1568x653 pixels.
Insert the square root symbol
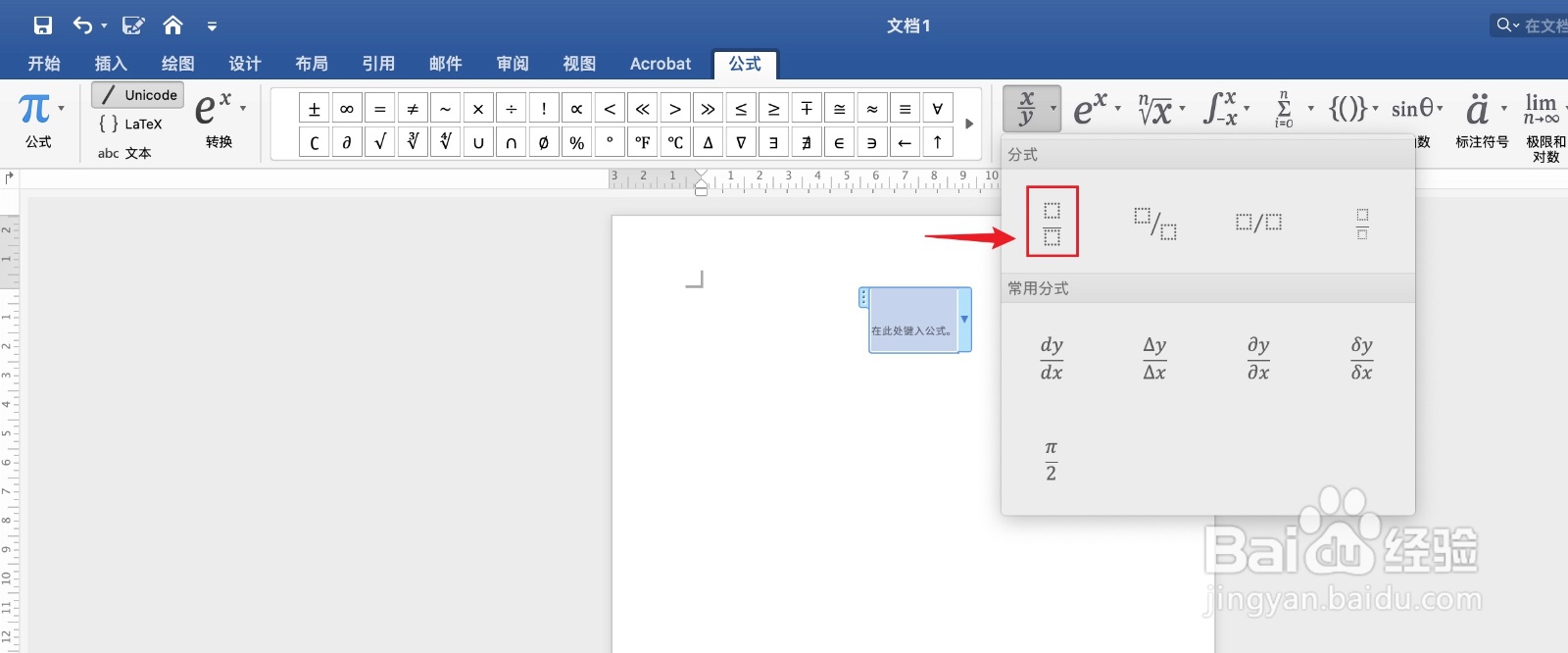pyautogui.click(x=379, y=142)
